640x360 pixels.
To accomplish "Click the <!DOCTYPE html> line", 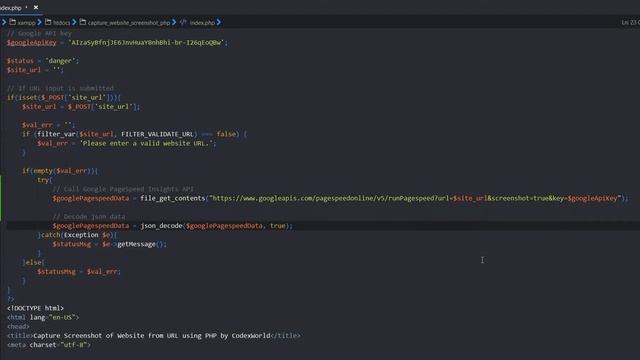I will tap(36, 308).
